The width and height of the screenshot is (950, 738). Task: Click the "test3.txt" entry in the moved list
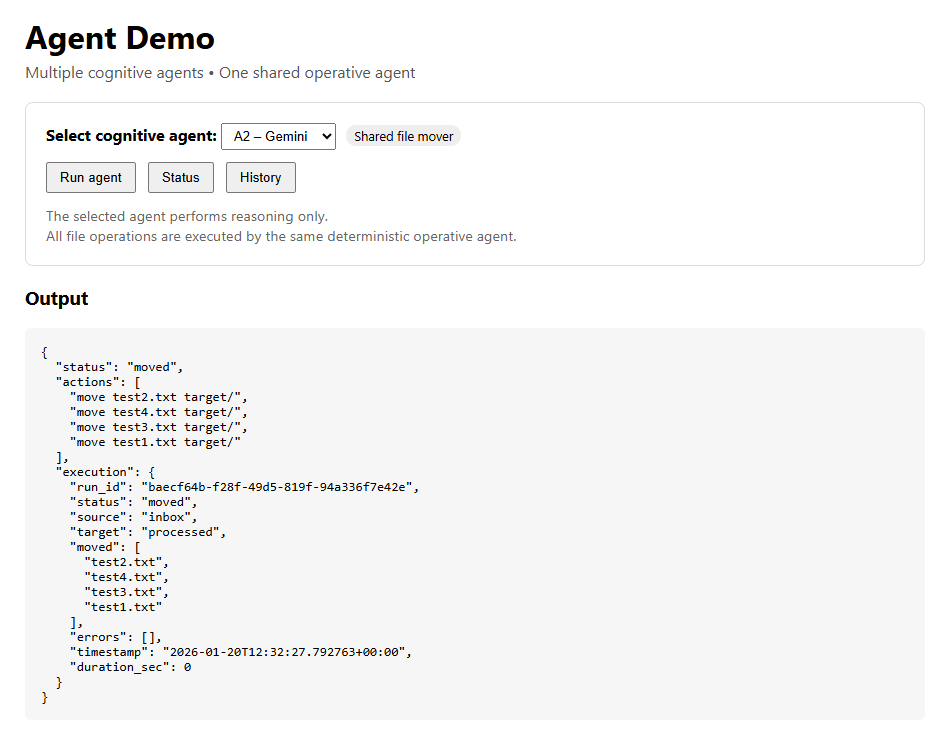tap(126, 592)
